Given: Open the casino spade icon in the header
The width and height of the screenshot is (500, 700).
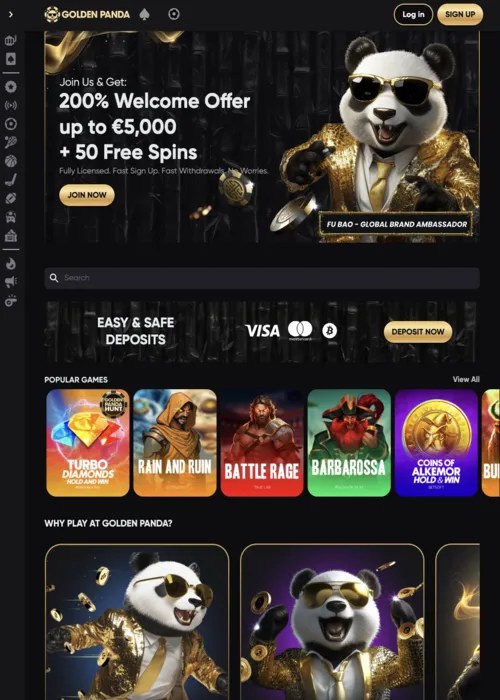Looking at the screenshot, I should (x=145, y=14).
